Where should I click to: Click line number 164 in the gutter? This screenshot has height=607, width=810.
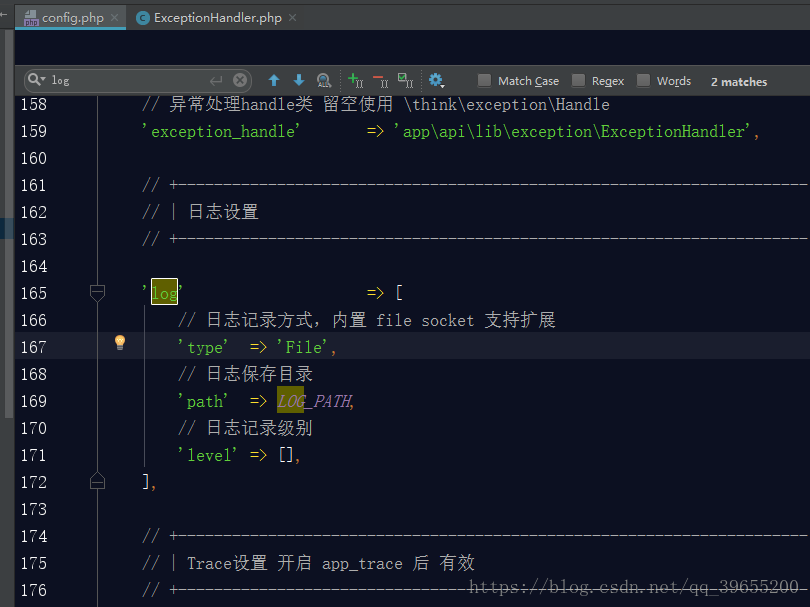34,266
